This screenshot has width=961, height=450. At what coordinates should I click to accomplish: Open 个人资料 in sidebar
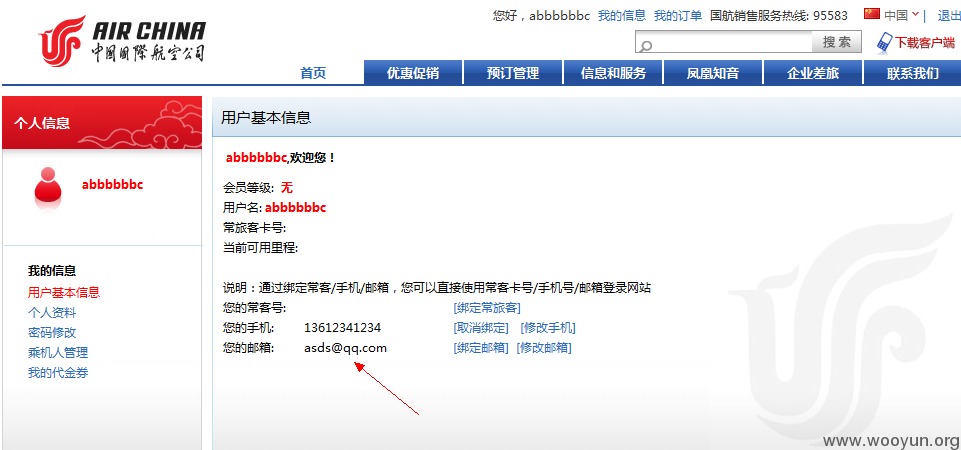coord(52,313)
